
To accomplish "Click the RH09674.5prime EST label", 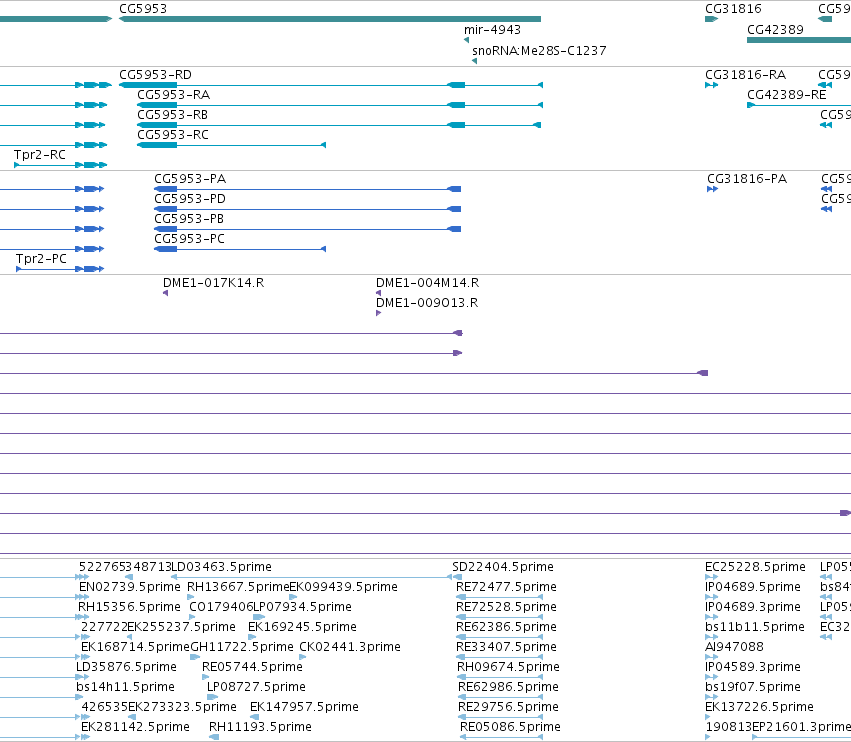I will pos(509,667).
